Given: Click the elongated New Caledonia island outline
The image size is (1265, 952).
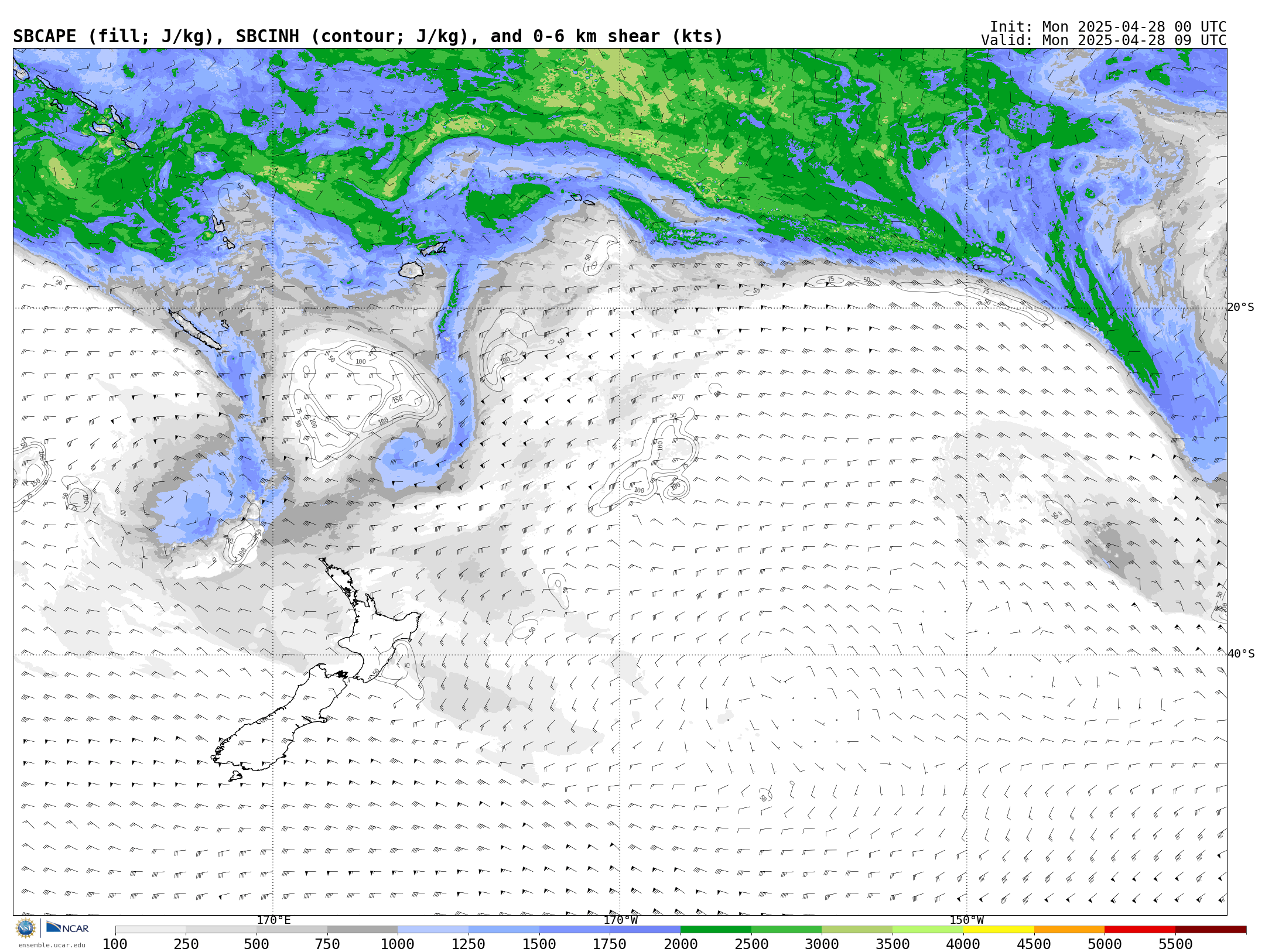Looking at the screenshot, I should (195, 330).
